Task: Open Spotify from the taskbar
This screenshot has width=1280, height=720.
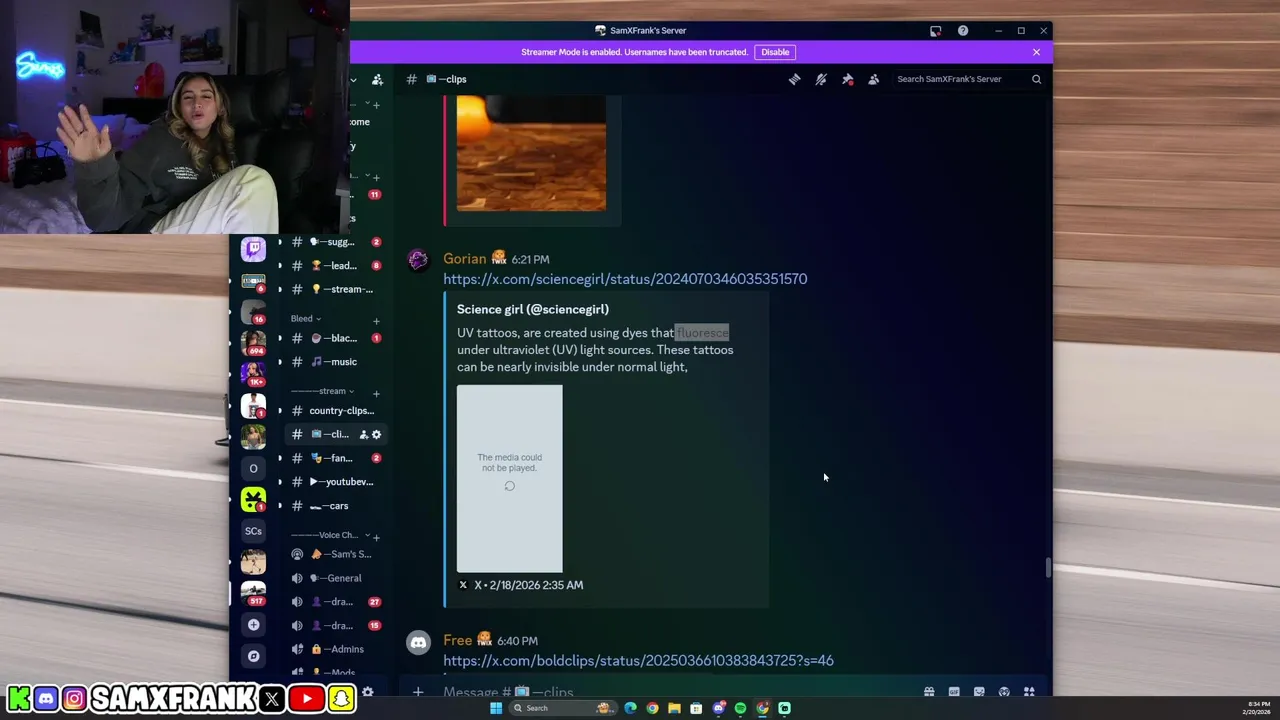Action: (740, 708)
